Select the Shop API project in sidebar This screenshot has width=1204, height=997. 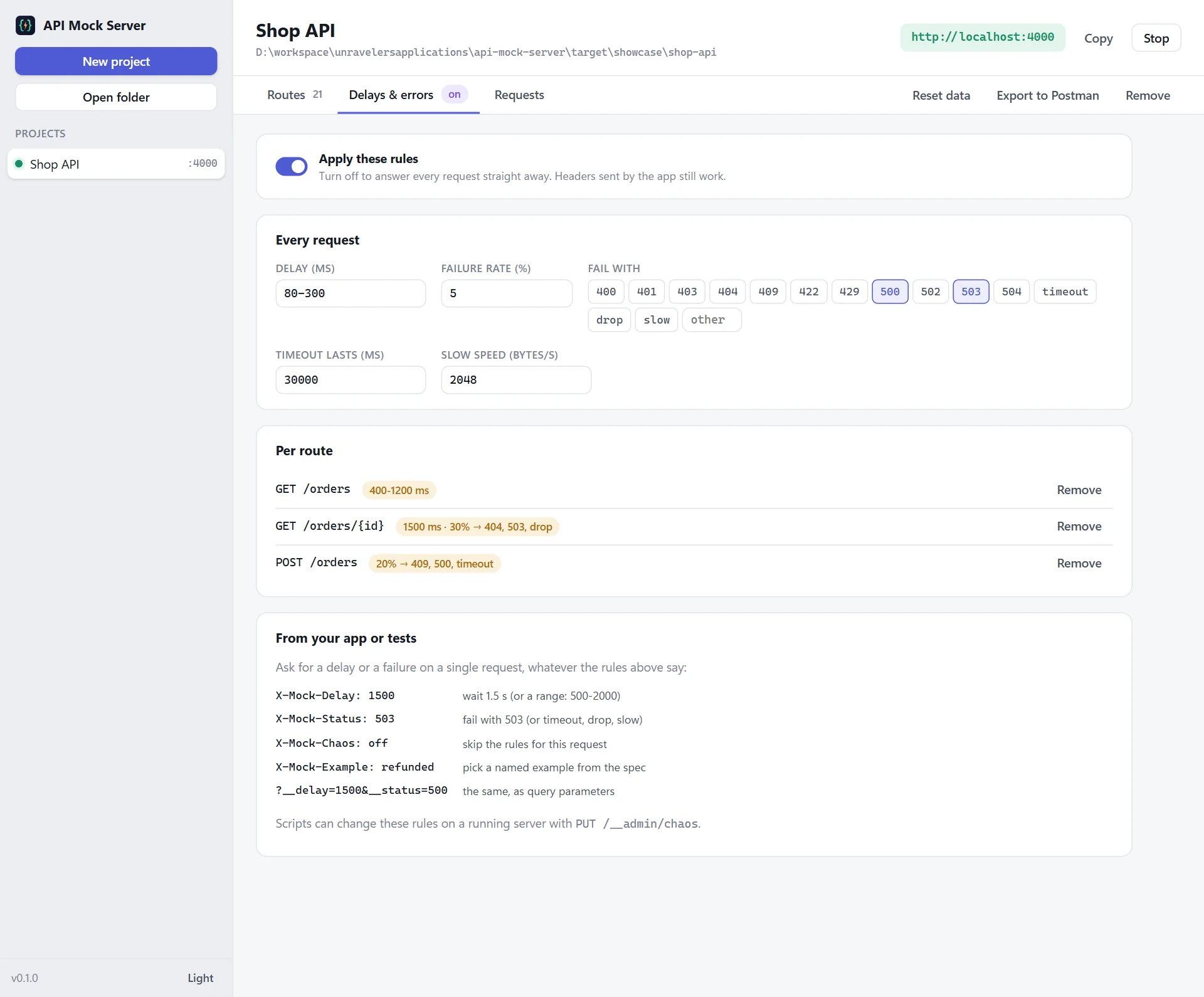(116, 164)
